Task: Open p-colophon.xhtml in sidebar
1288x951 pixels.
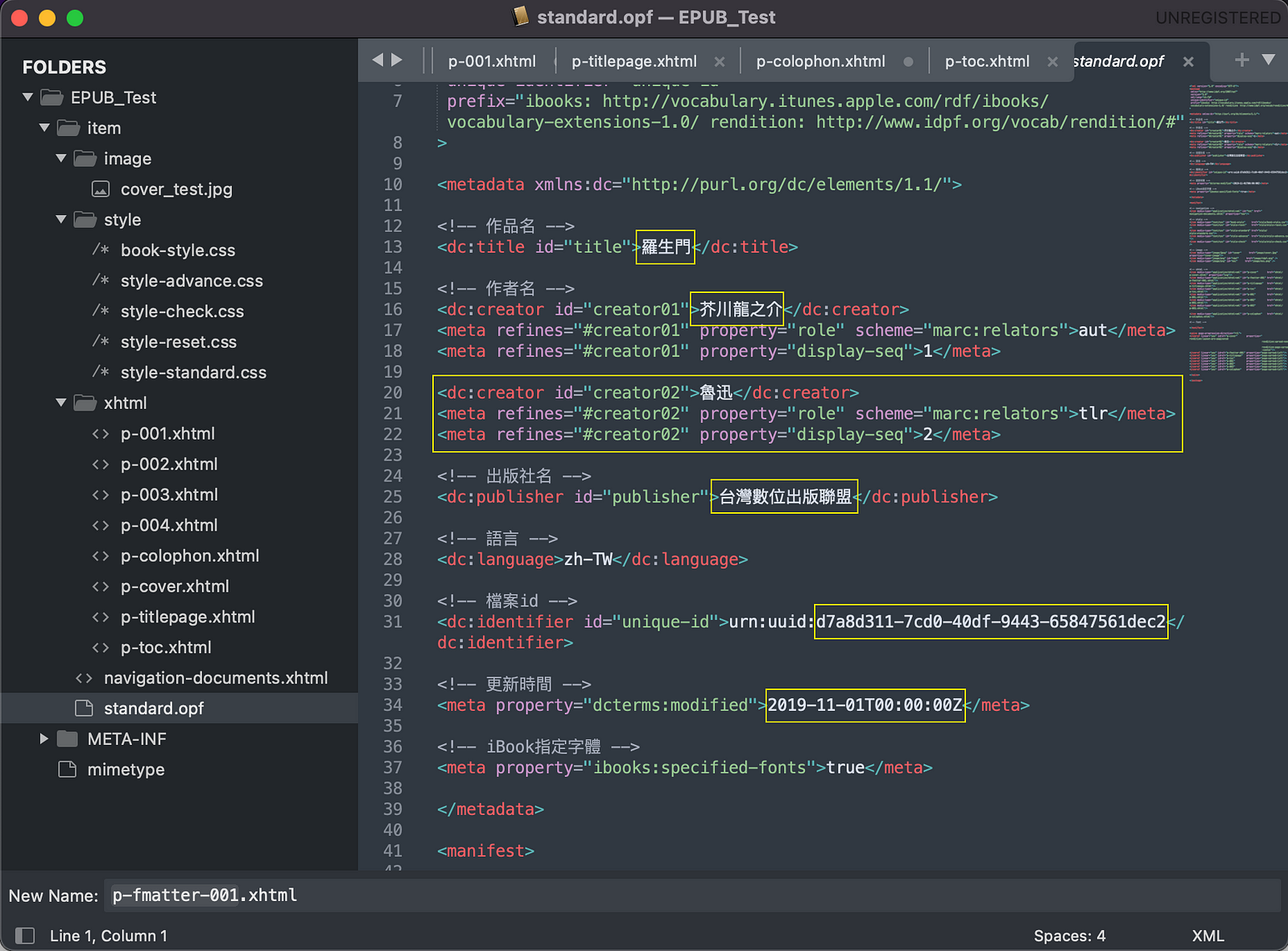Action: [190, 556]
